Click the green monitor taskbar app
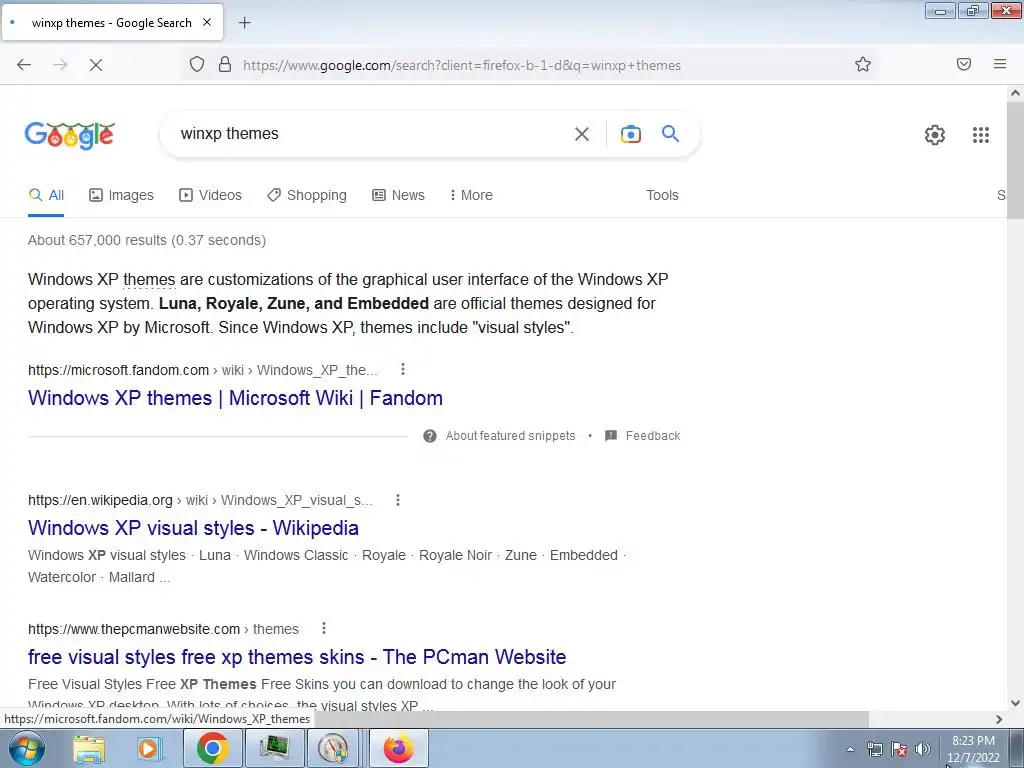This screenshot has width=1024, height=768. [274, 748]
